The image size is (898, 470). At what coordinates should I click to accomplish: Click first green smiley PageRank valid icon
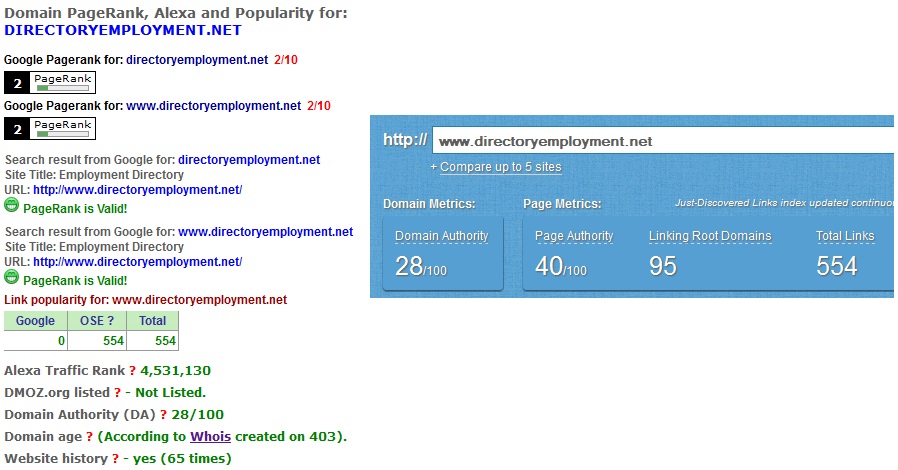(11, 205)
